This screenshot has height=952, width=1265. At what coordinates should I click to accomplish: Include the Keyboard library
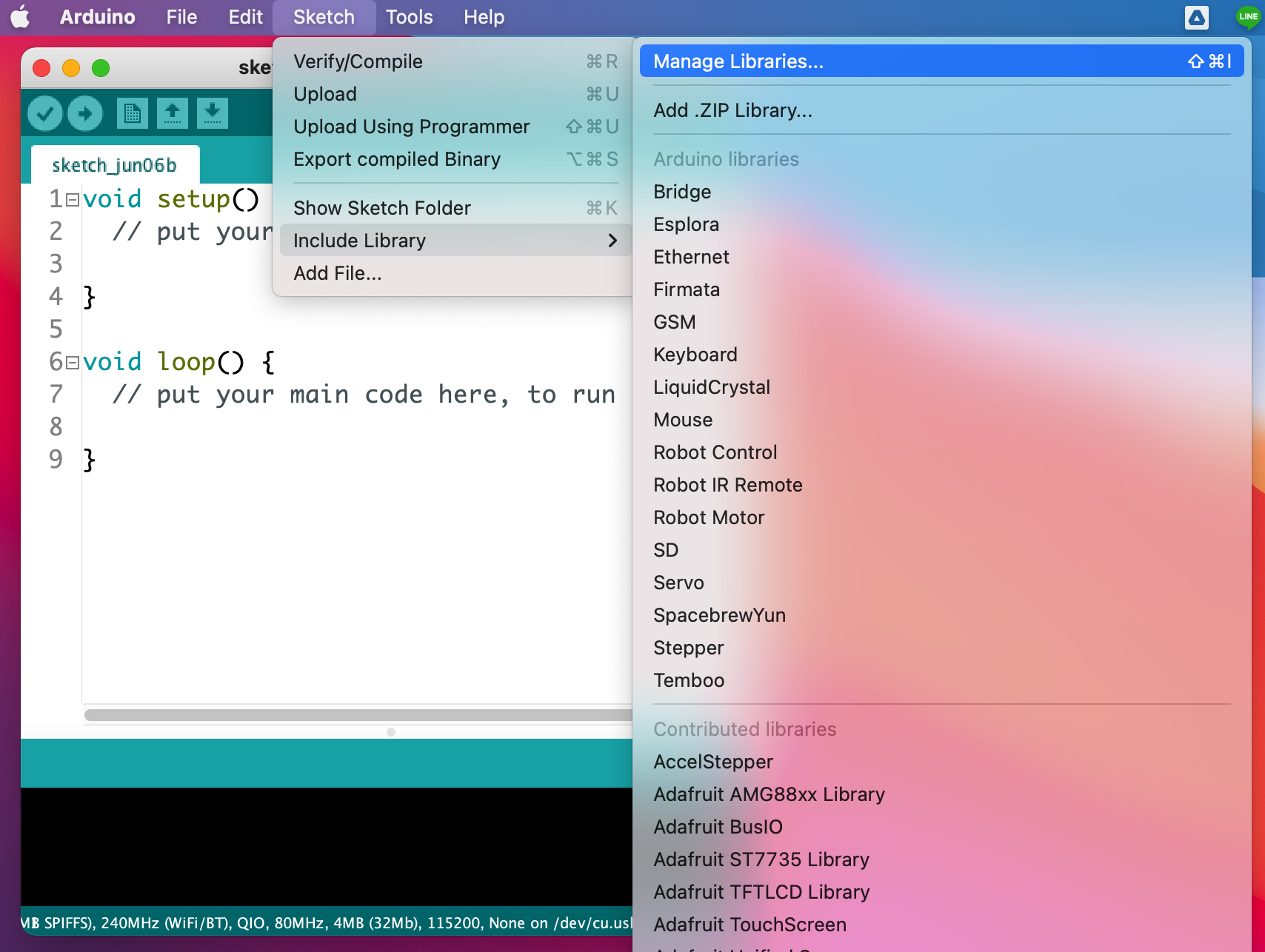pyautogui.click(x=941, y=355)
